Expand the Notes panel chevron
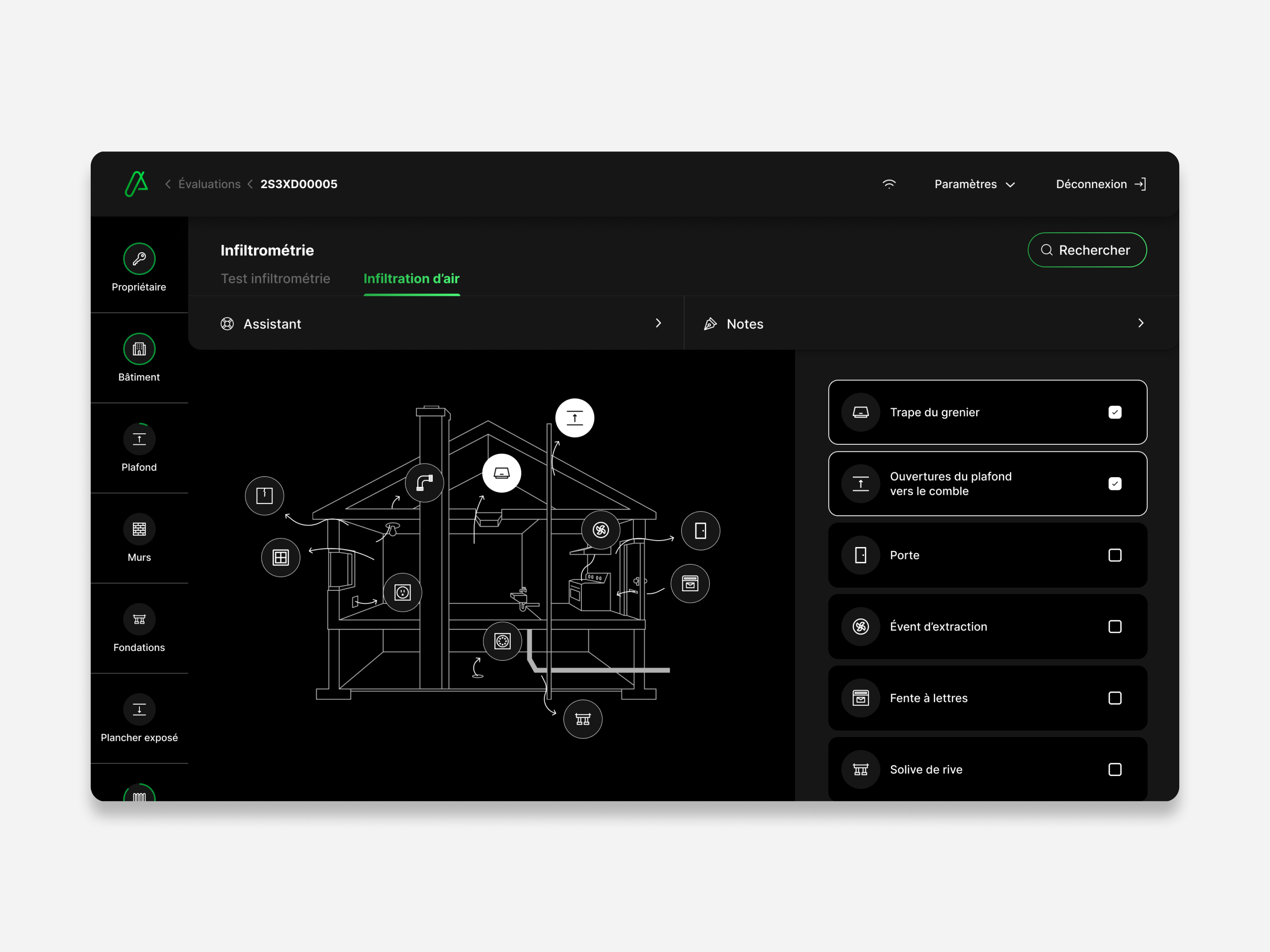 (1140, 323)
